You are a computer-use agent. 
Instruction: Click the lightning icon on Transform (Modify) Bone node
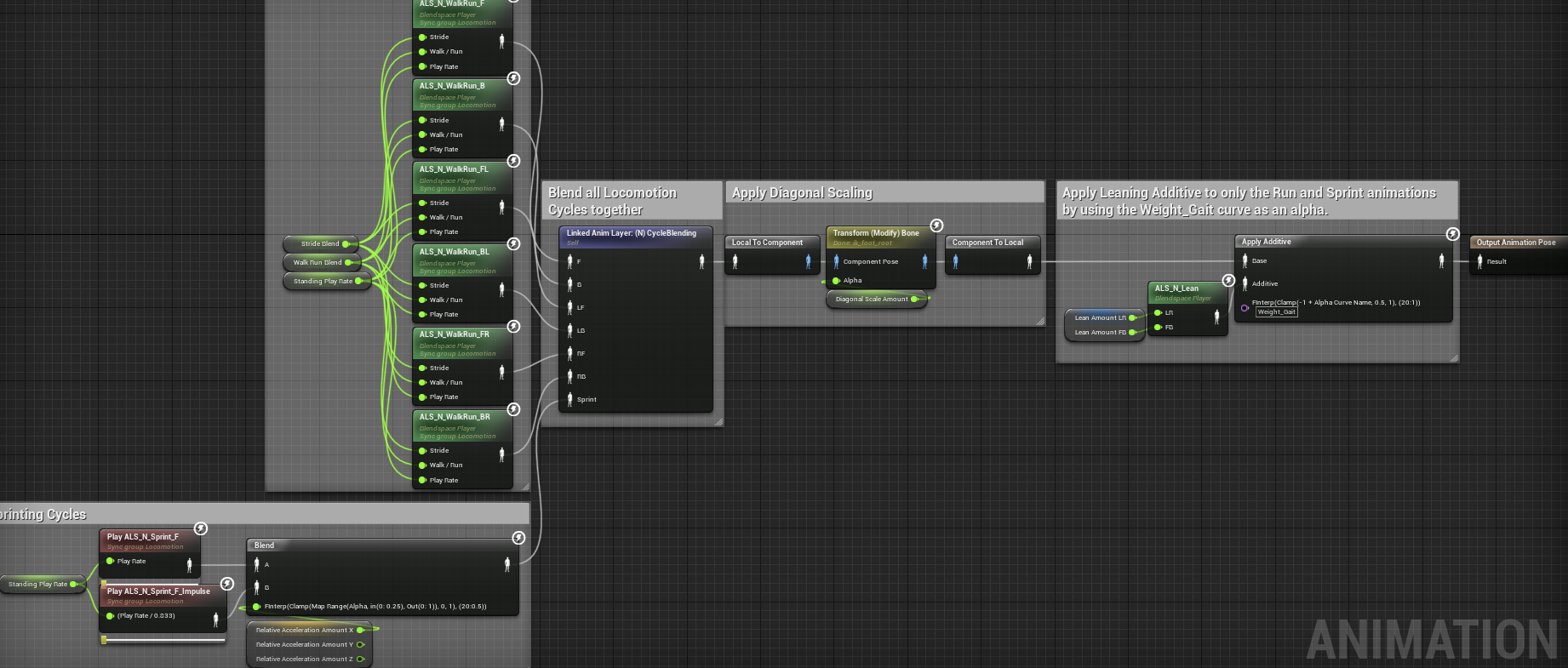click(x=936, y=226)
